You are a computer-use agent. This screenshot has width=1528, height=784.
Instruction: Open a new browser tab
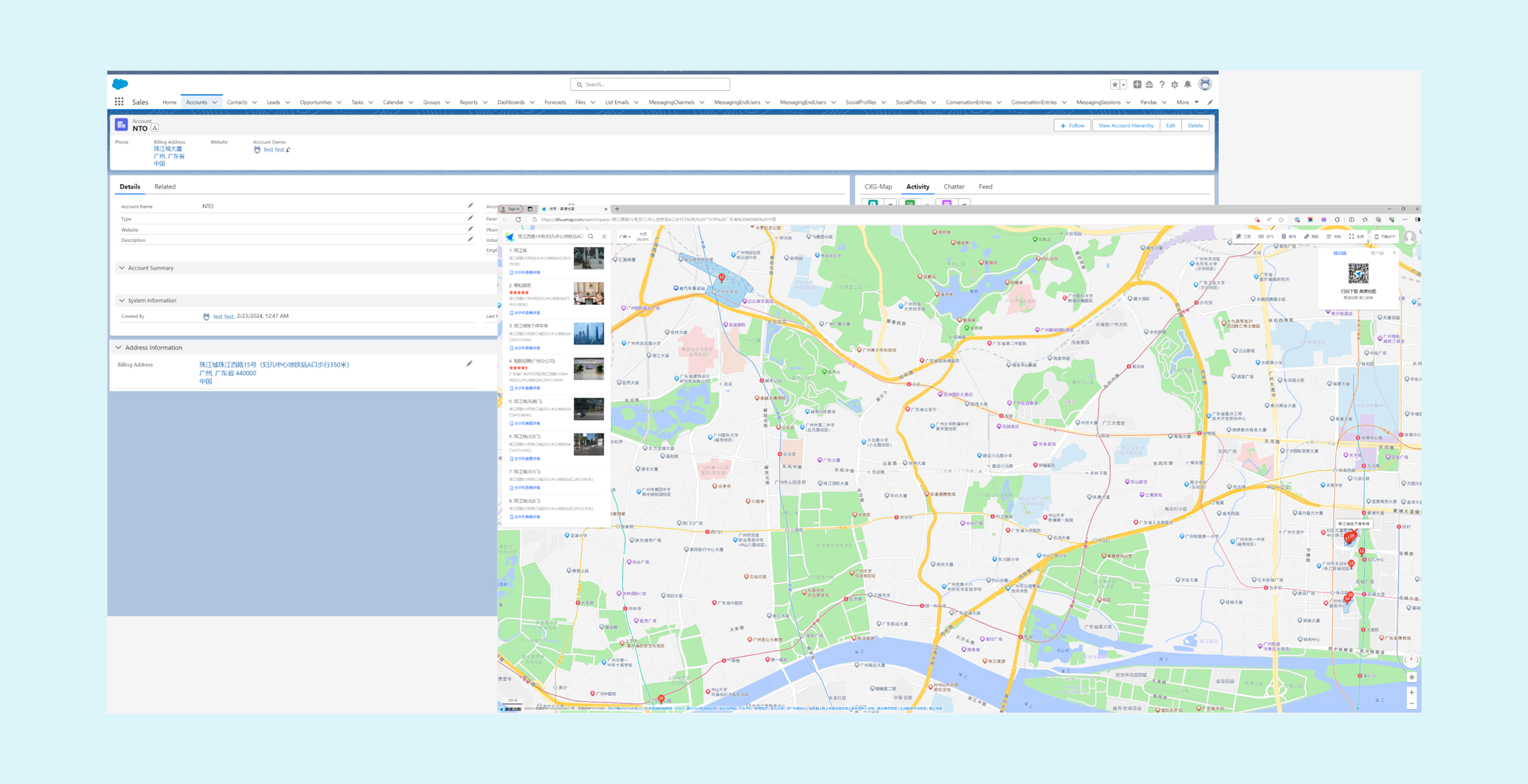617,209
